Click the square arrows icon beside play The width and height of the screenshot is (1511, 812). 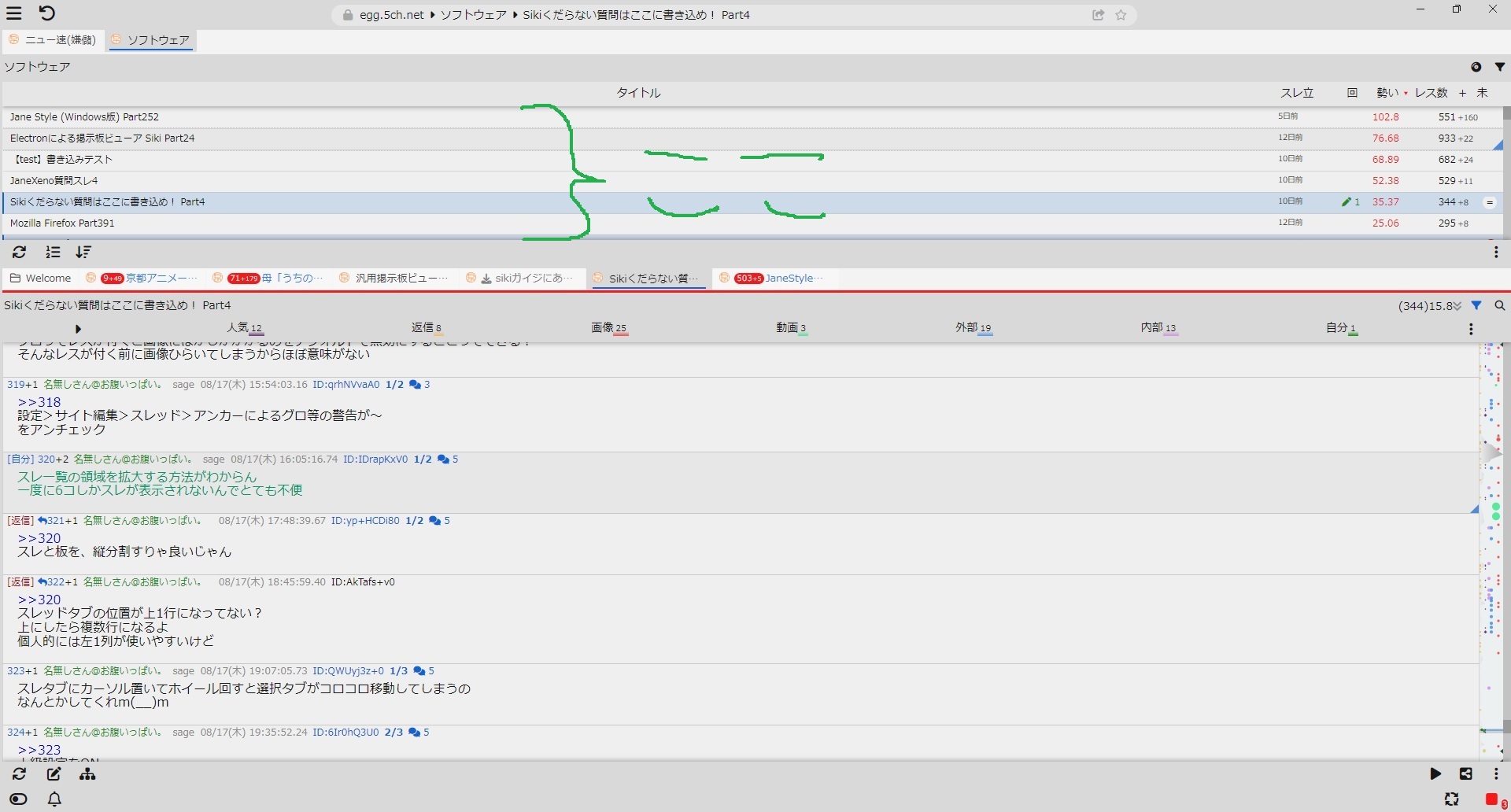point(1465,774)
